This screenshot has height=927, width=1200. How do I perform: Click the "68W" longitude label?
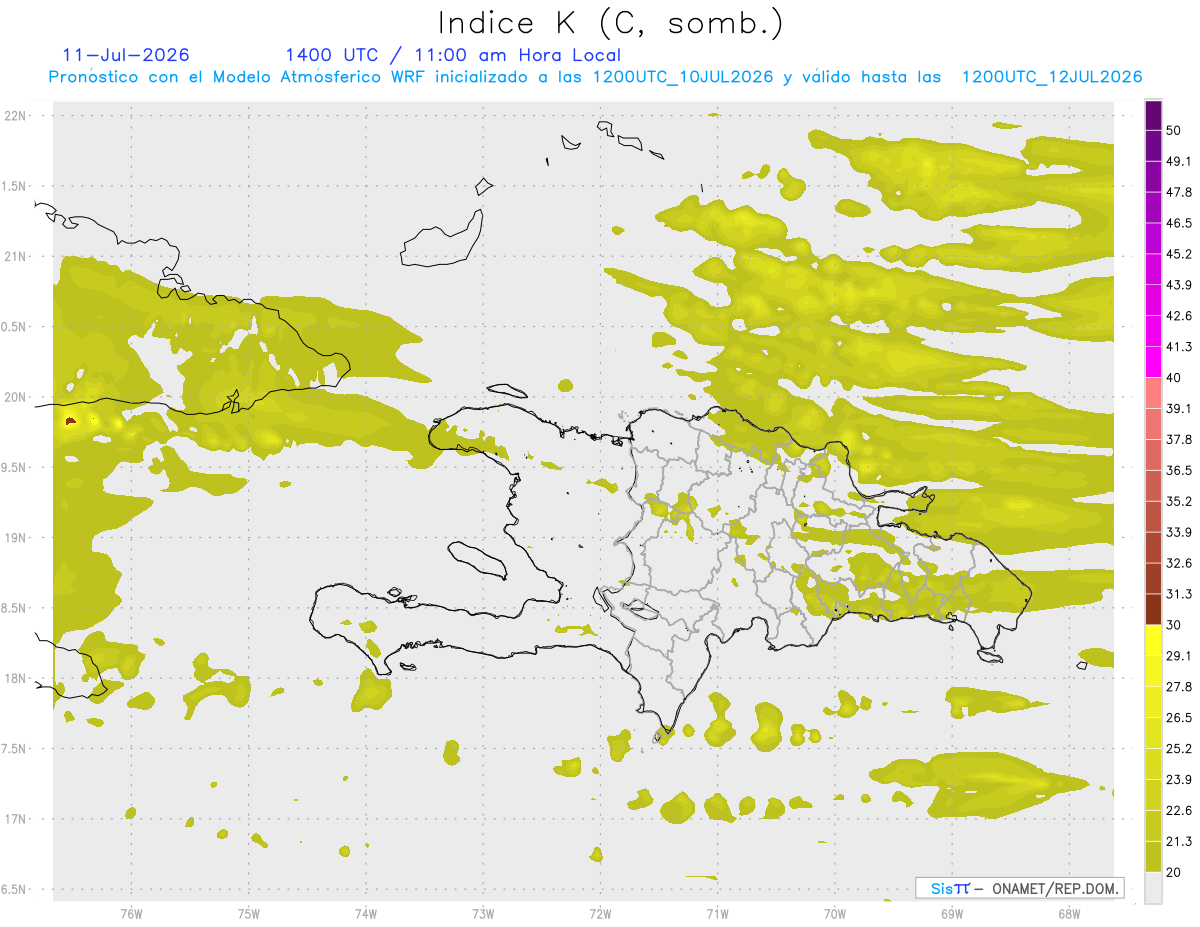click(1068, 914)
